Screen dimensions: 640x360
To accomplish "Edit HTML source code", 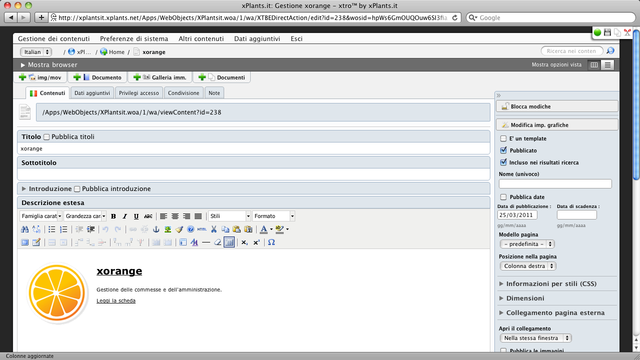I will [x=202, y=229].
